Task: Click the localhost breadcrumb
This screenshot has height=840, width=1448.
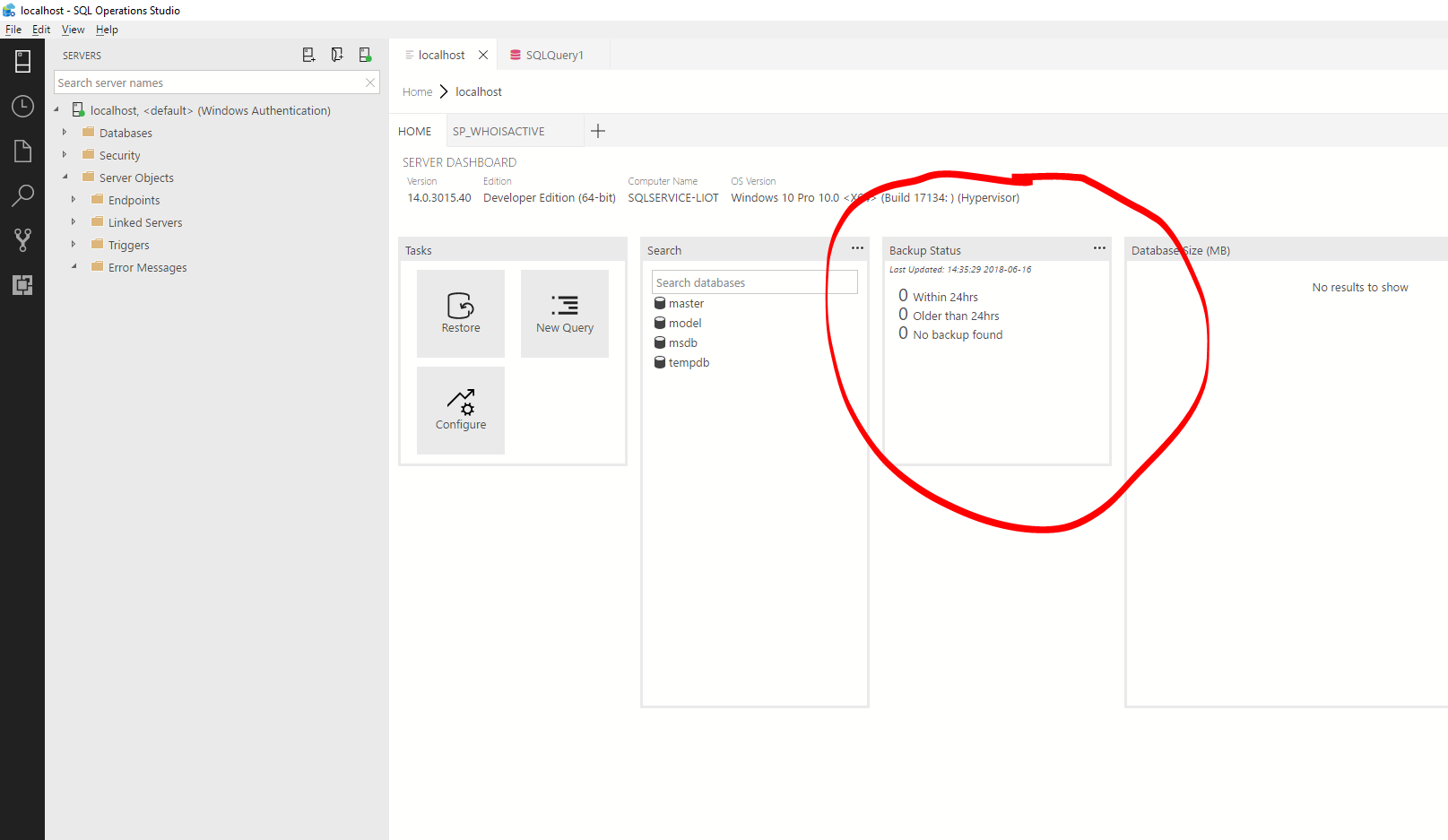Action: pyautogui.click(x=479, y=91)
